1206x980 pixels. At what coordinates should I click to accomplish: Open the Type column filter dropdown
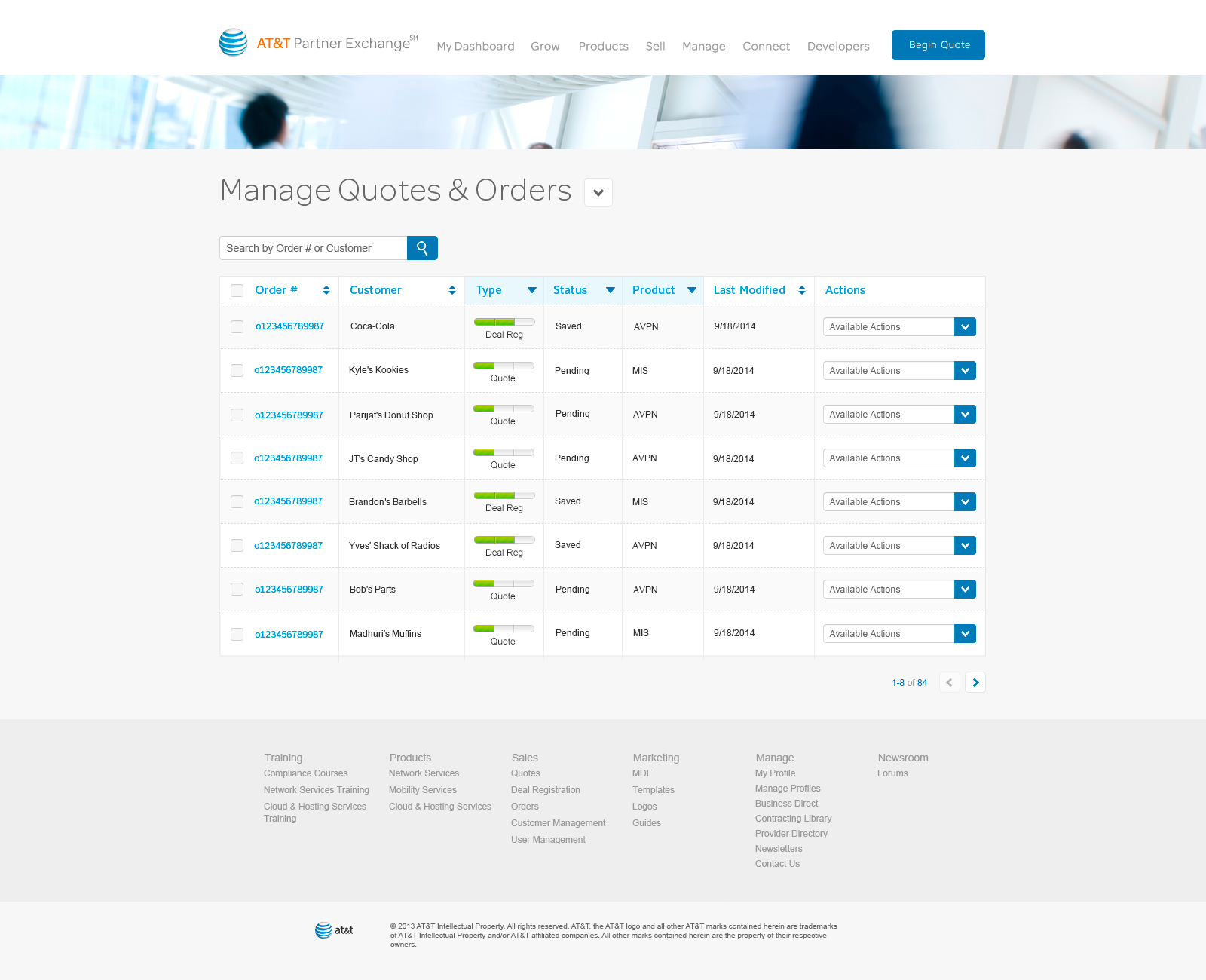point(532,290)
